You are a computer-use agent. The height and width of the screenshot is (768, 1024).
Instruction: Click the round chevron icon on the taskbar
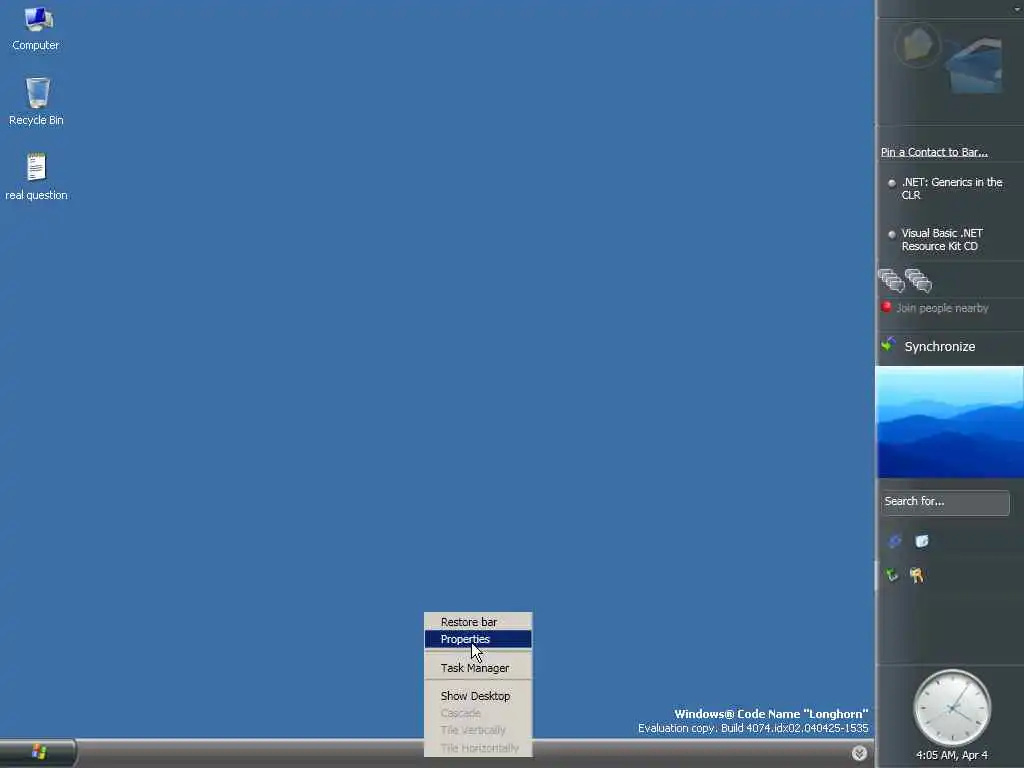tap(859, 753)
